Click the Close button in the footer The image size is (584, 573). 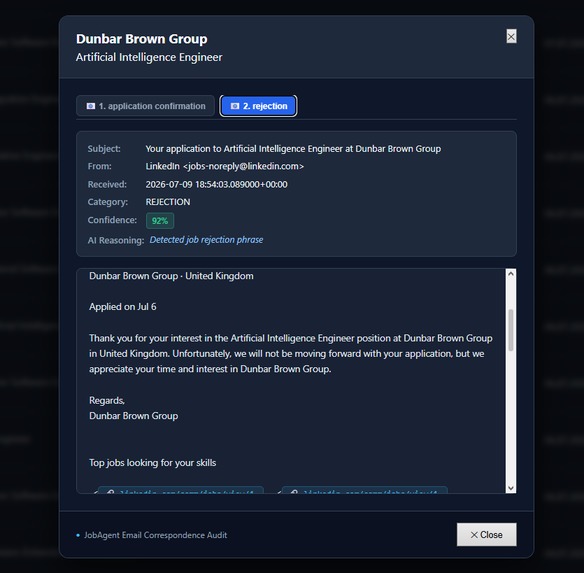[486, 535]
